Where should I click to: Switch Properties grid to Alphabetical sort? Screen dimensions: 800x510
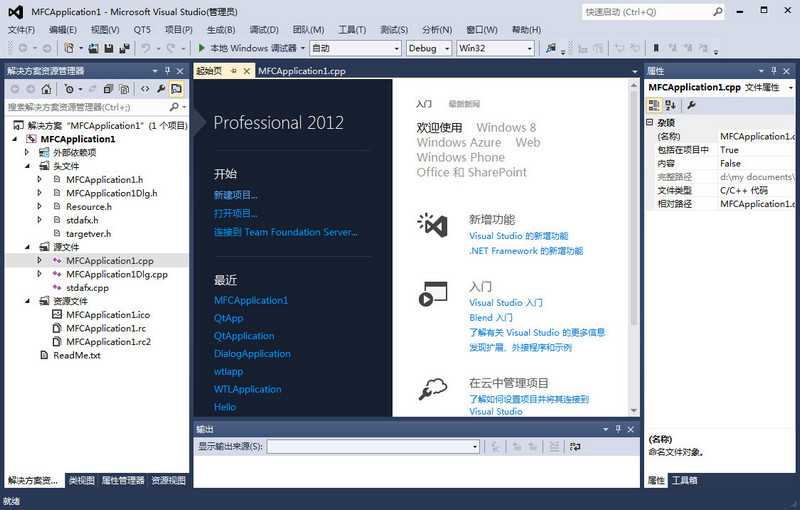[x=670, y=105]
